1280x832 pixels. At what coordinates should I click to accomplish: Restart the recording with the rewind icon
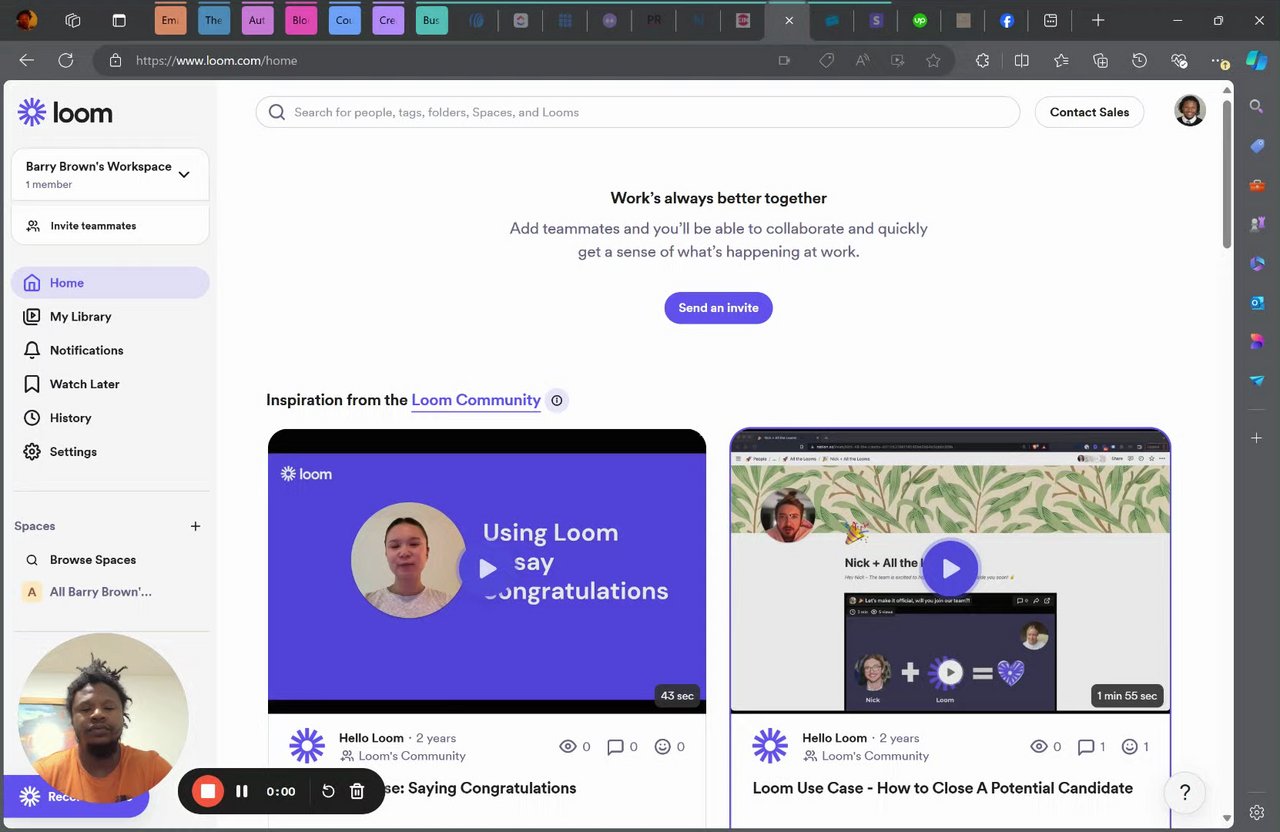tap(328, 791)
